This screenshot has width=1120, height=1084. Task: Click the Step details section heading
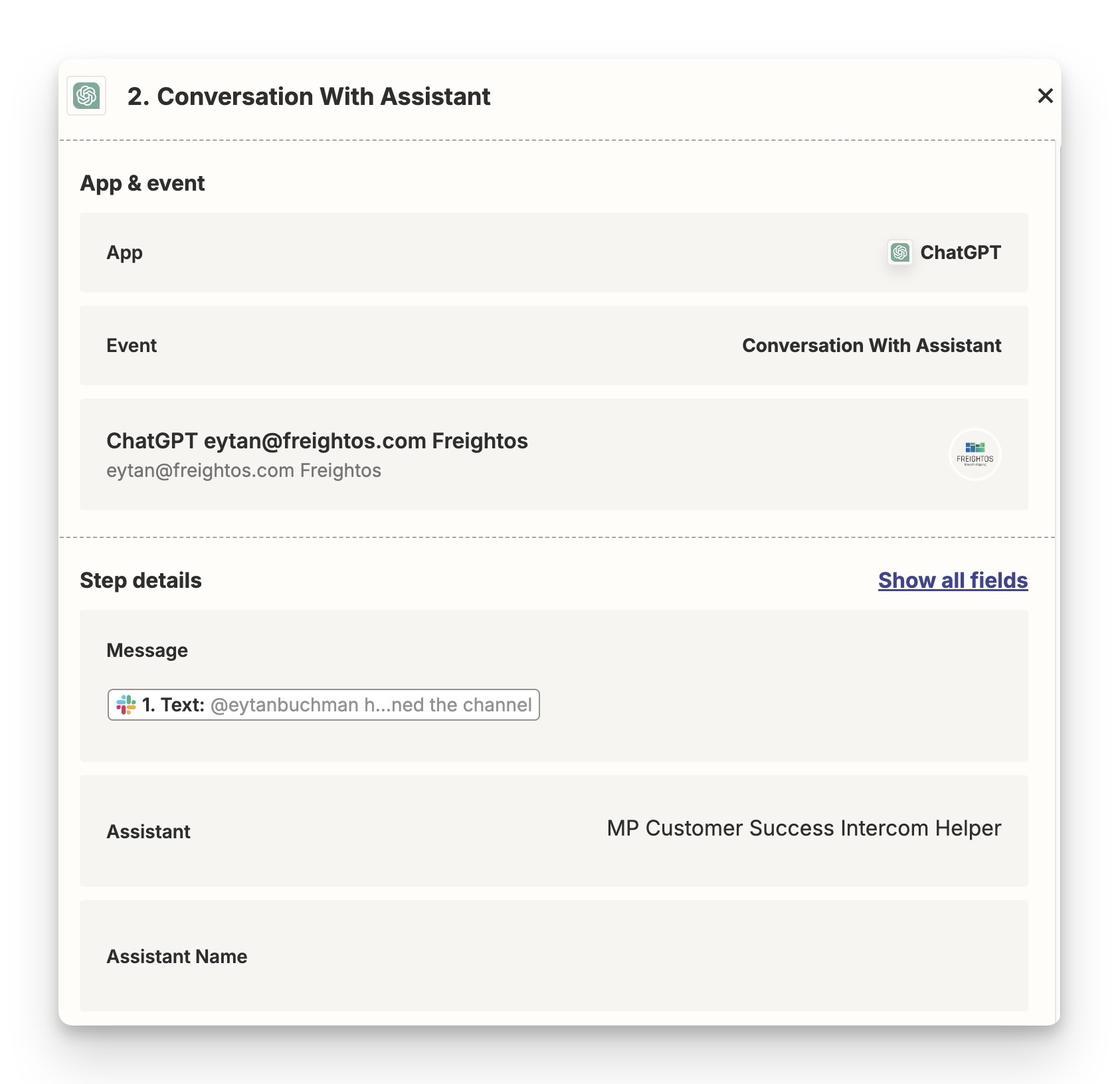click(141, 581)
